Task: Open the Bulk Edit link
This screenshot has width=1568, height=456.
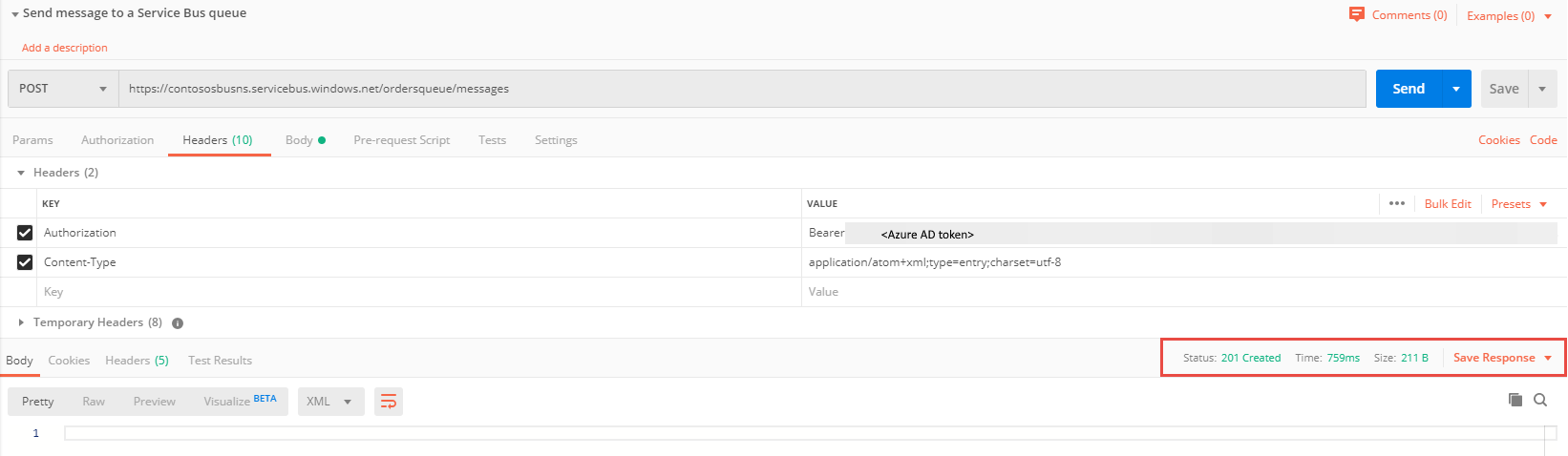Action: [1448, 204]
